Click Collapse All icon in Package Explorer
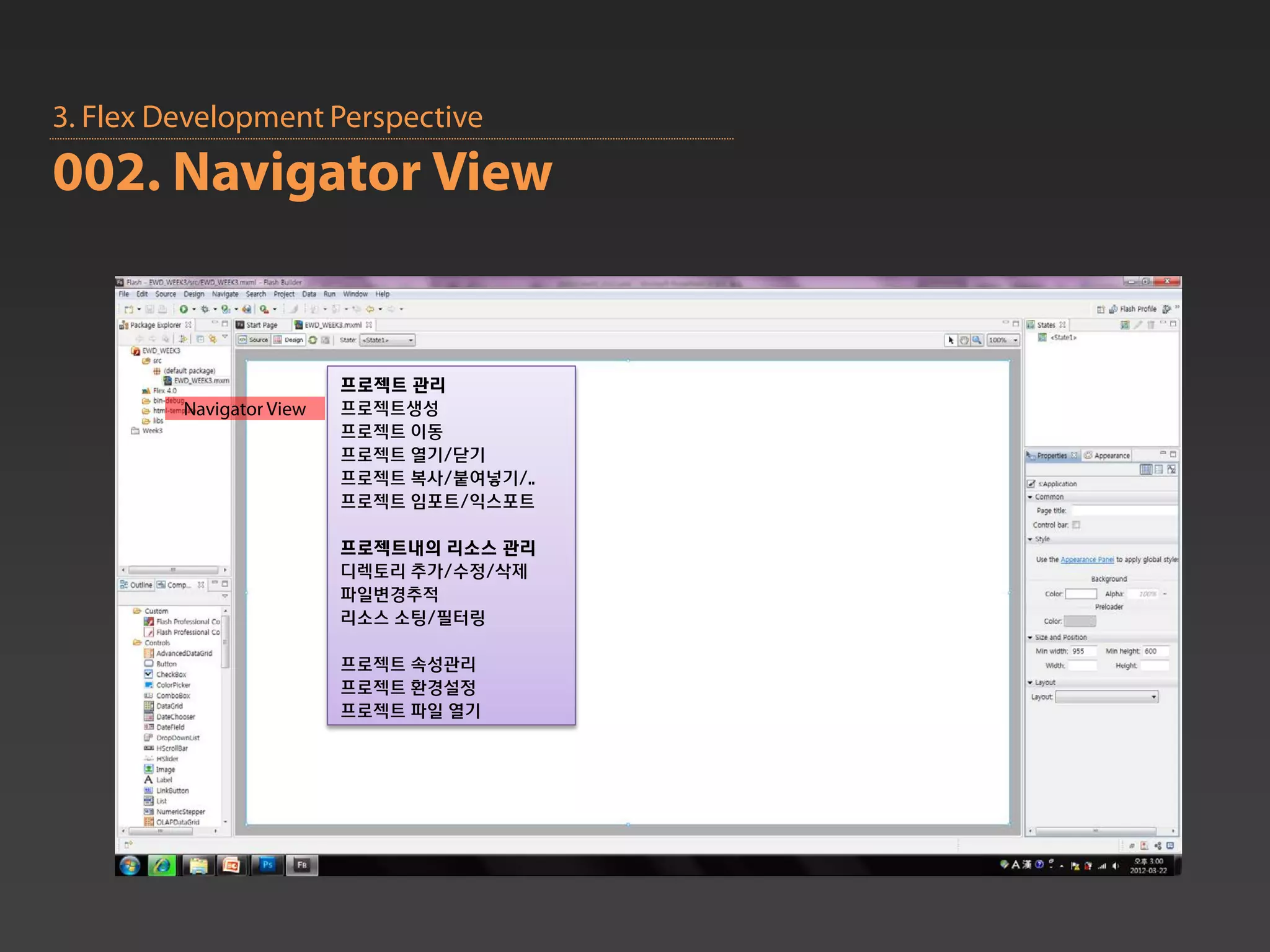 tap(200, 339)
